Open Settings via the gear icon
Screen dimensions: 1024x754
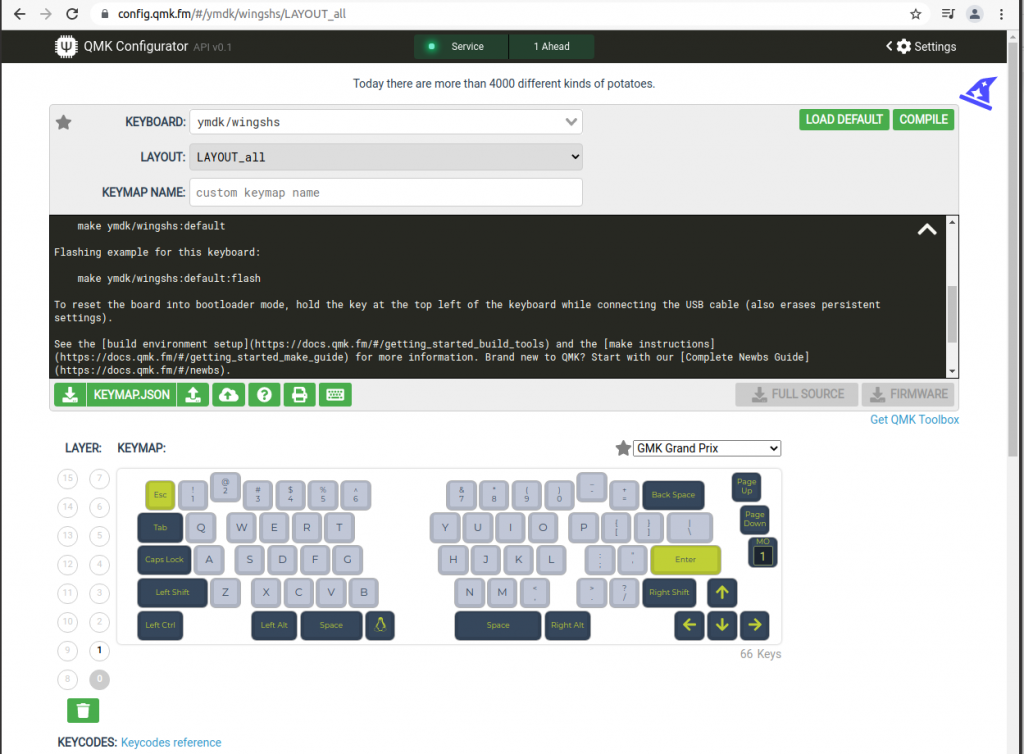904,46
